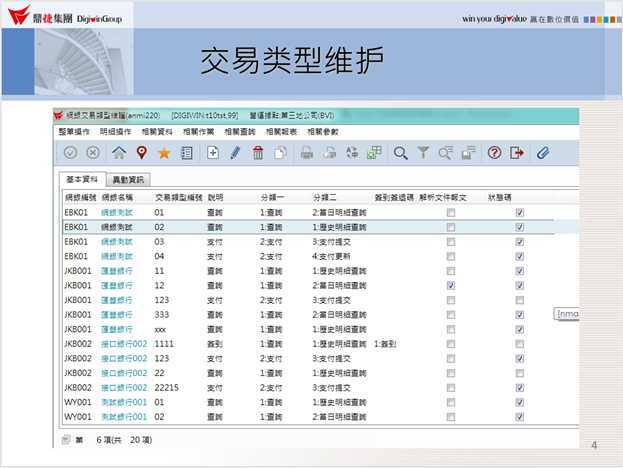Click 網銀測試 link in EBK01 row 03
This screenshot has height=468, width=623.
(117, 242)
